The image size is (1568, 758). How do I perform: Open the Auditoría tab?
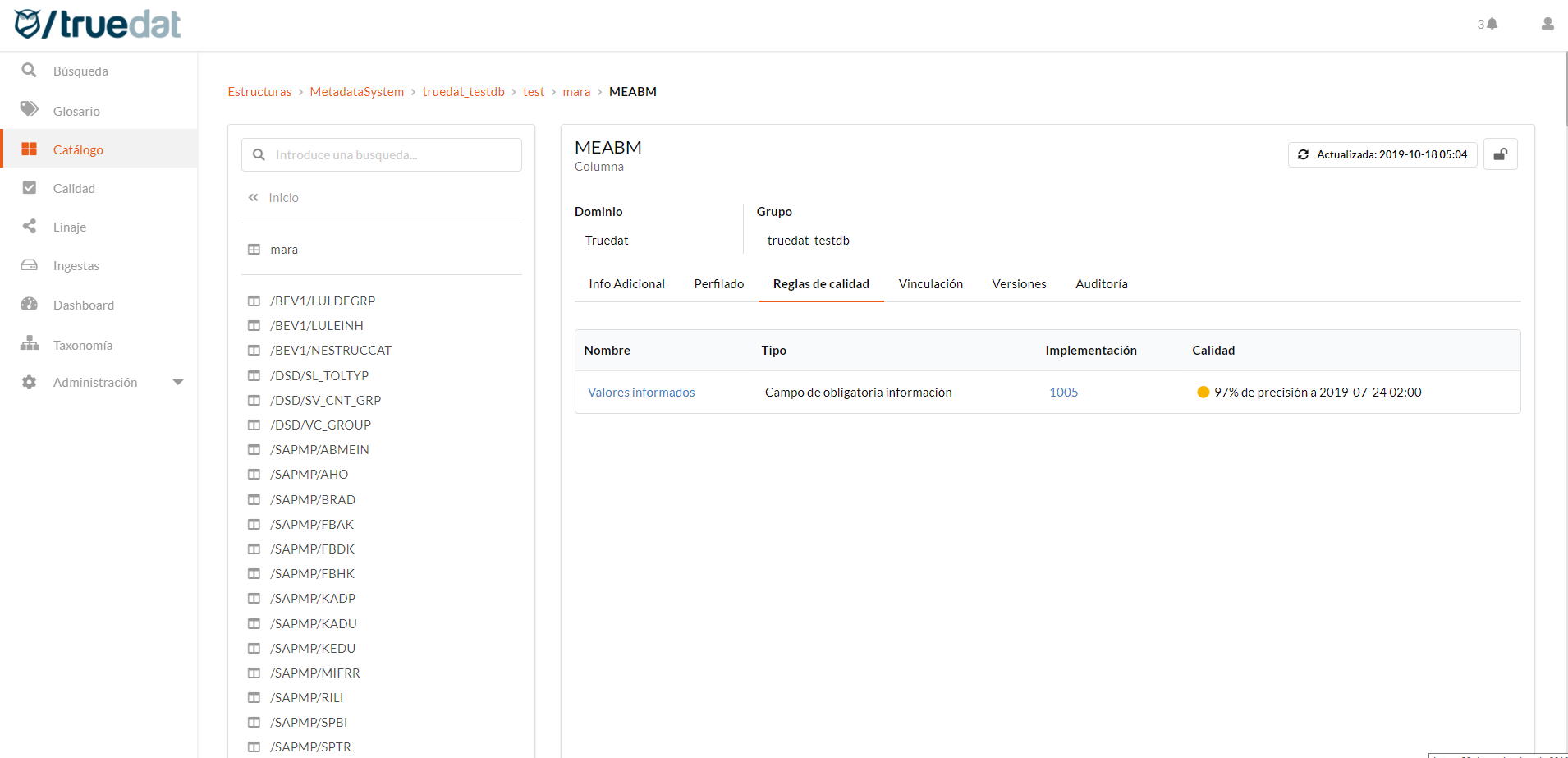1101,283
